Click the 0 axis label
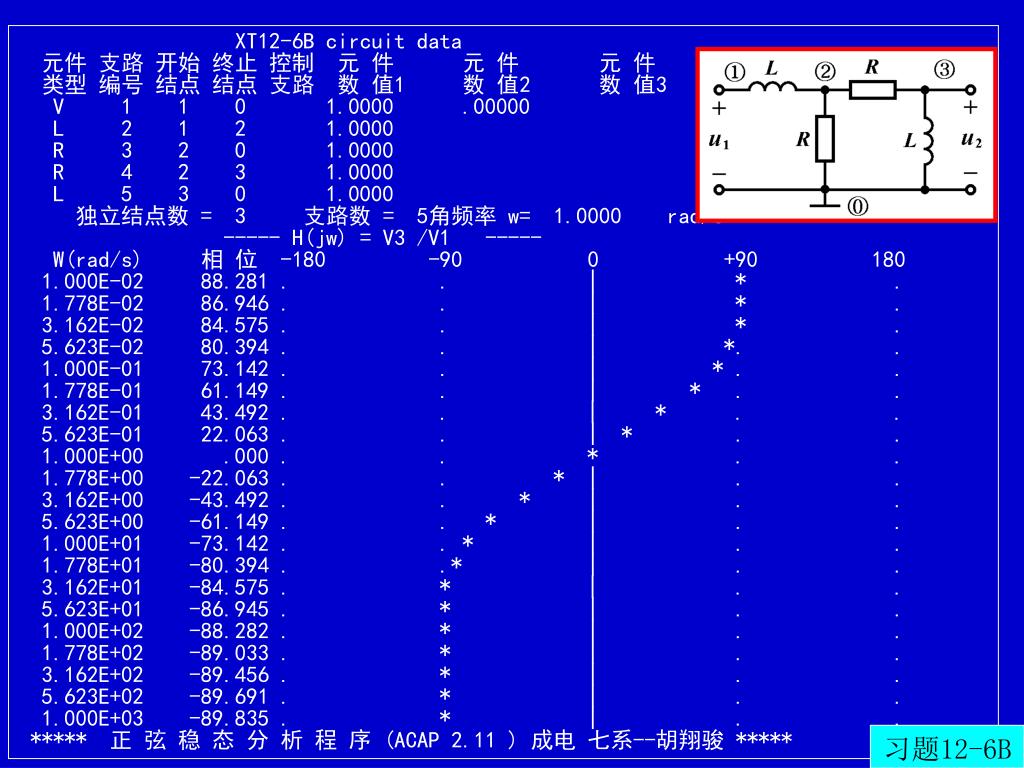The height and width of the screenshot is (768, 1024). (592, 260)
